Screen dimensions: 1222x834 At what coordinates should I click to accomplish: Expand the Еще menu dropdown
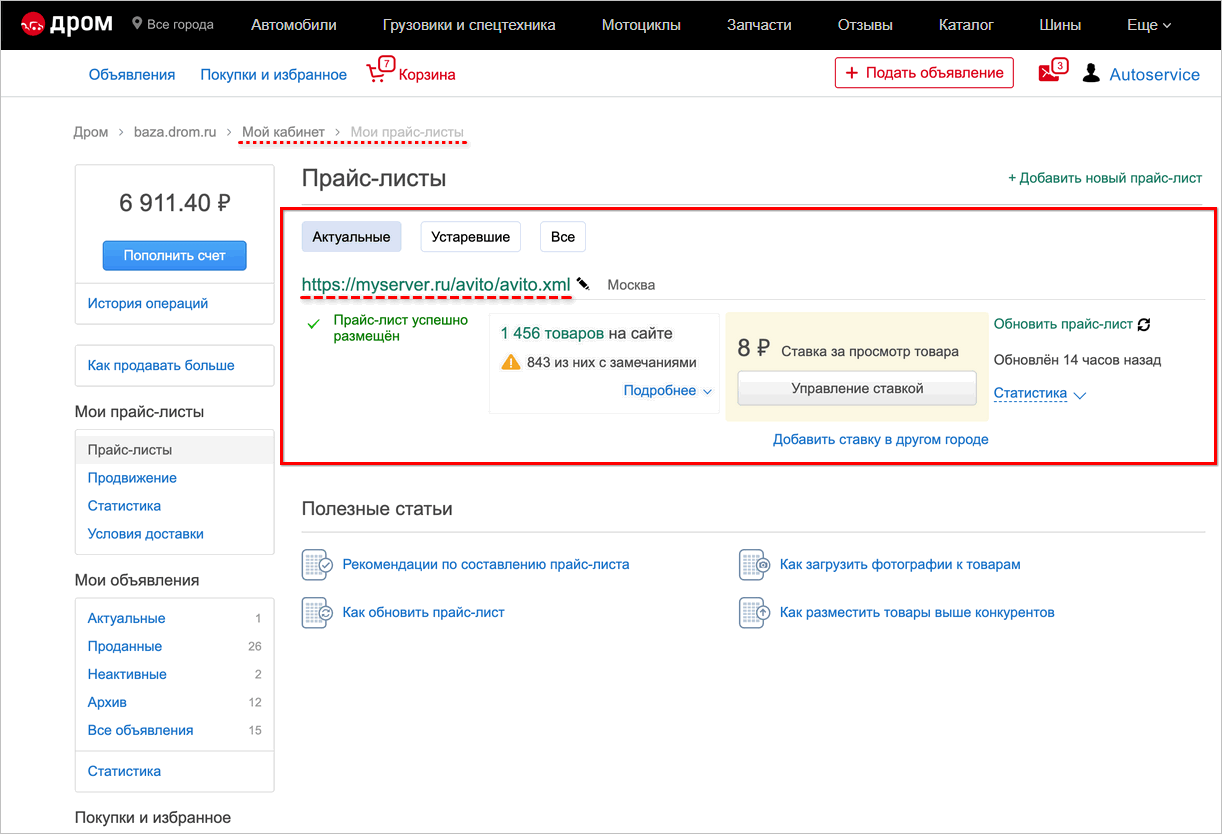[1148, 25]
